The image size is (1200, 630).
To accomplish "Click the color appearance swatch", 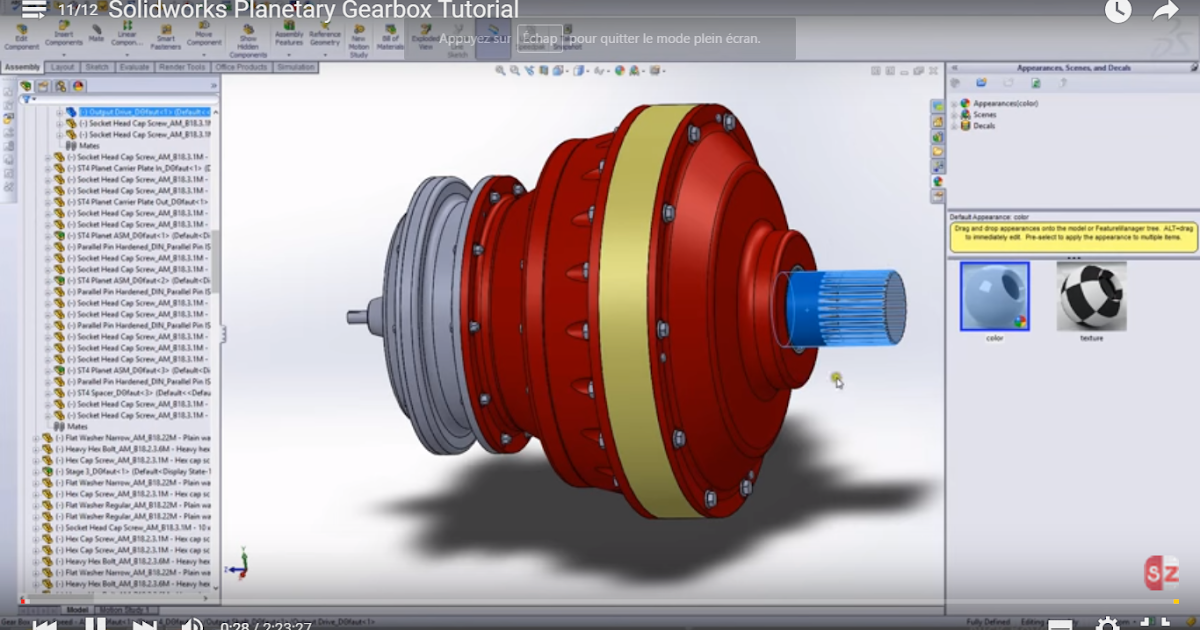I will pyautogui.click(x=995, y=295).
